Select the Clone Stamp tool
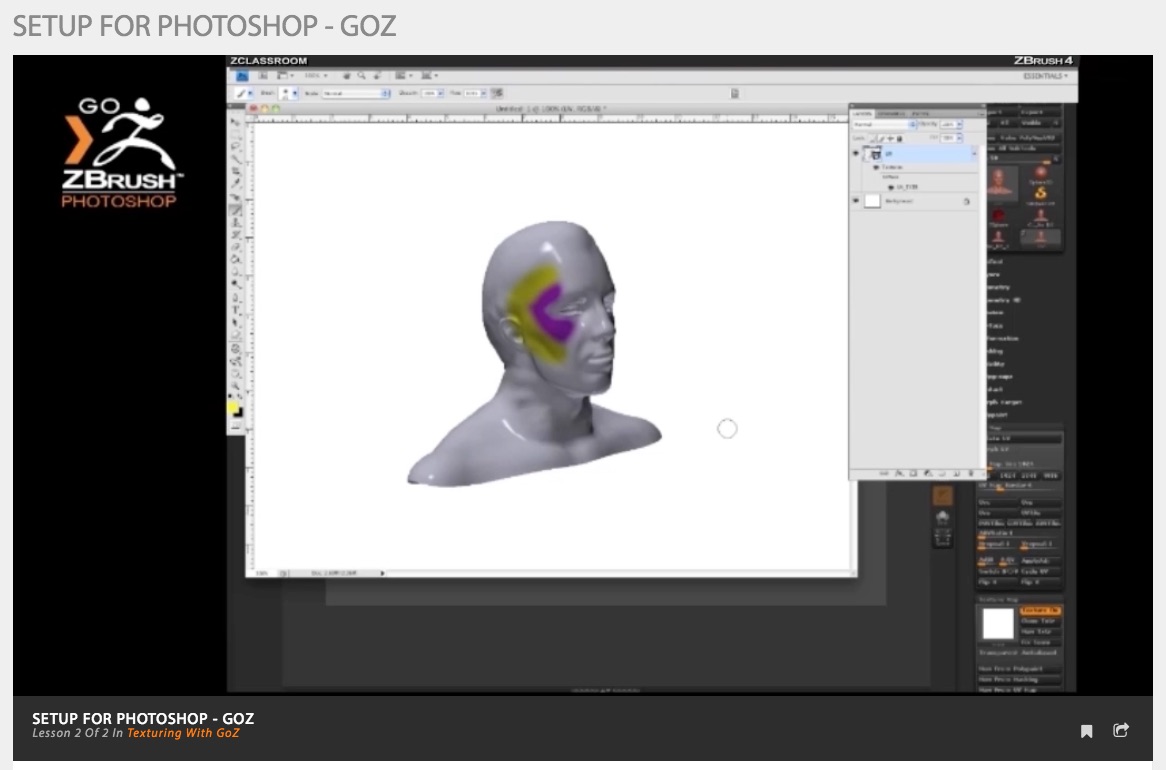This screenshot has width=1166, height=770. click(x=236, y=223)
